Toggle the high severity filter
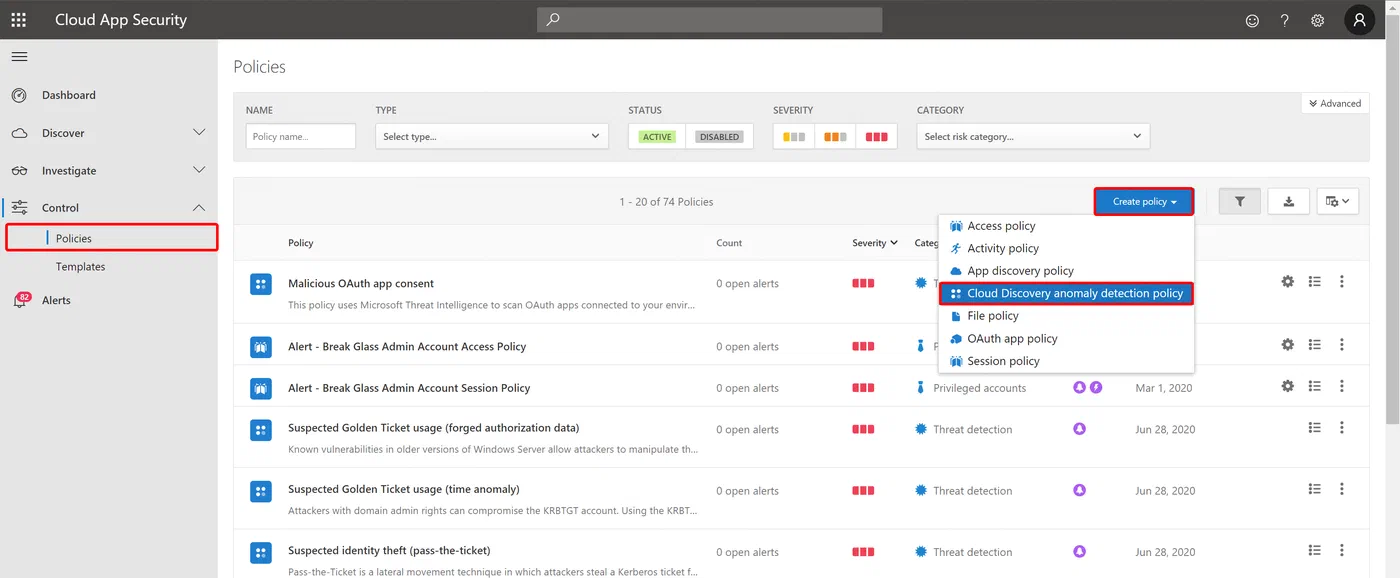Viewport: 1400px width, 578px height. pos(876,137)
